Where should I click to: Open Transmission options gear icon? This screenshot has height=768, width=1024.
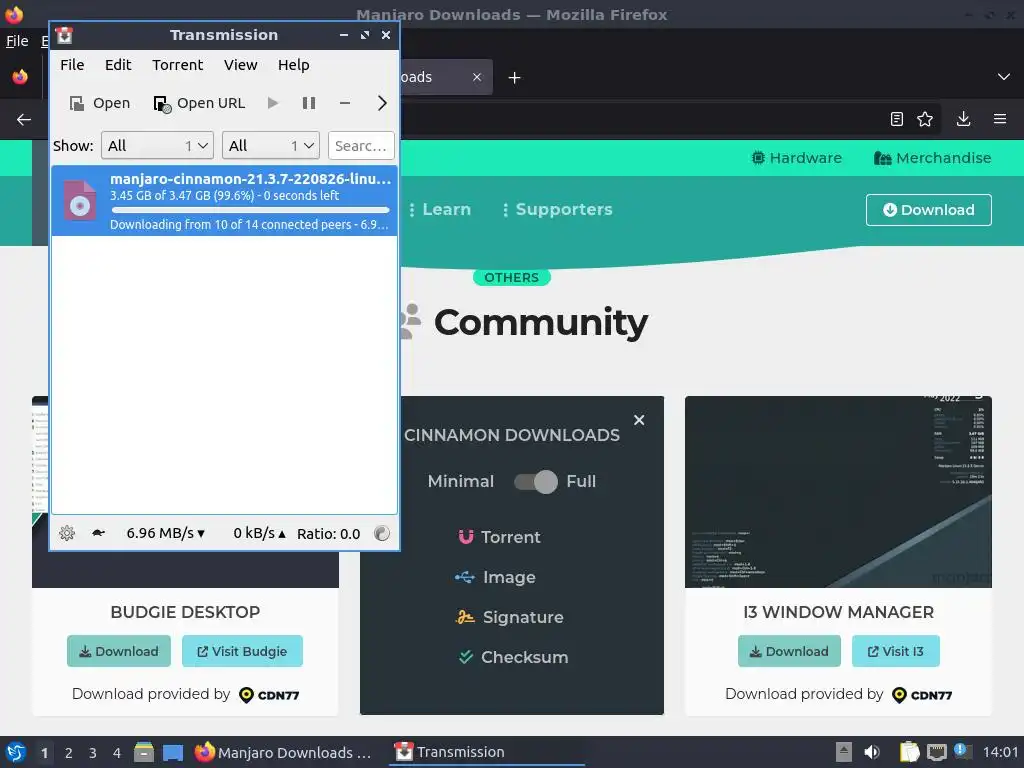tap(67, 534)
